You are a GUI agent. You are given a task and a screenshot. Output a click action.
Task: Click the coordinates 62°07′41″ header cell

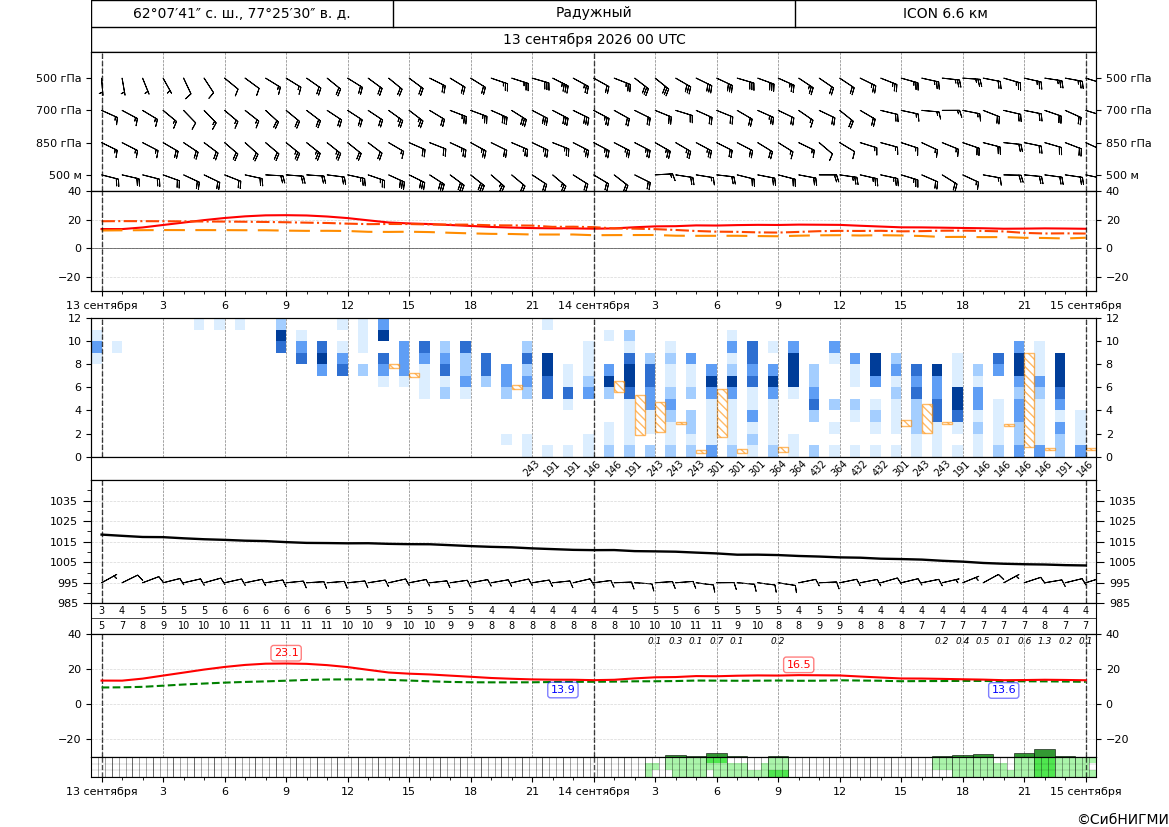coord(242,13)
